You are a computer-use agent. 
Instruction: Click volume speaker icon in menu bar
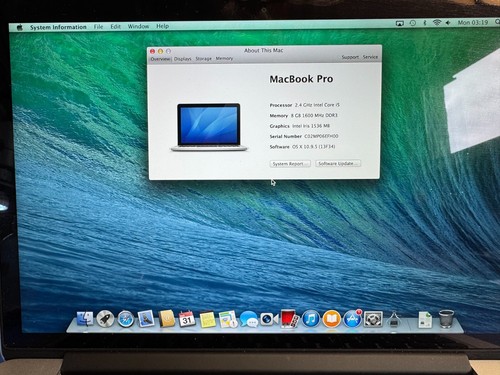click(x=448, y=23)
